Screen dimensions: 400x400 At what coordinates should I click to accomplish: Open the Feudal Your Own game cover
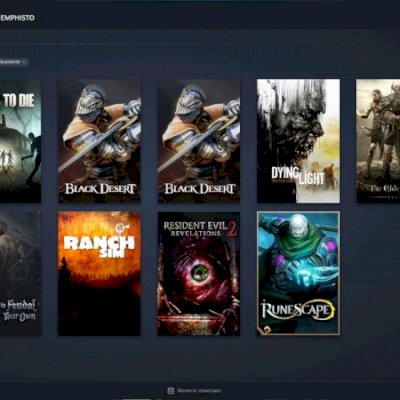pyautogui.click(x=20, y=273)
